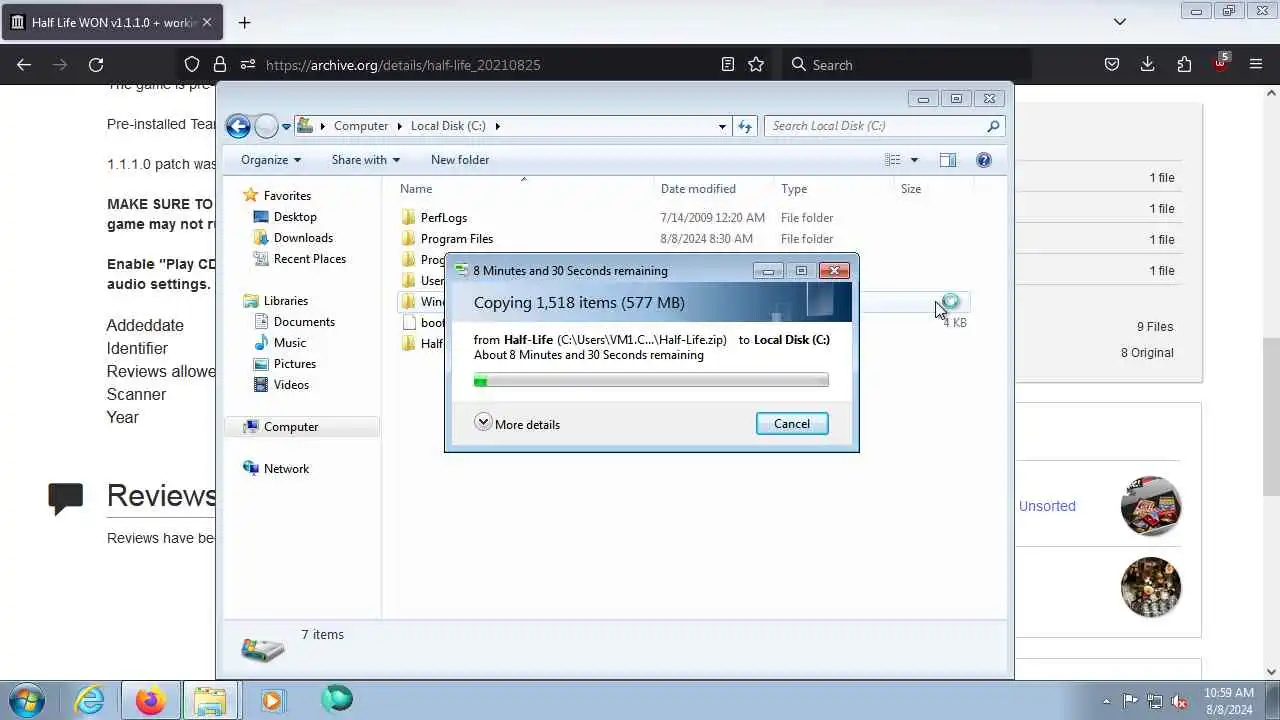The image size is (1280, 720).
Task: Open tracking protection shield icon
Action: click(x=192, y=64)
